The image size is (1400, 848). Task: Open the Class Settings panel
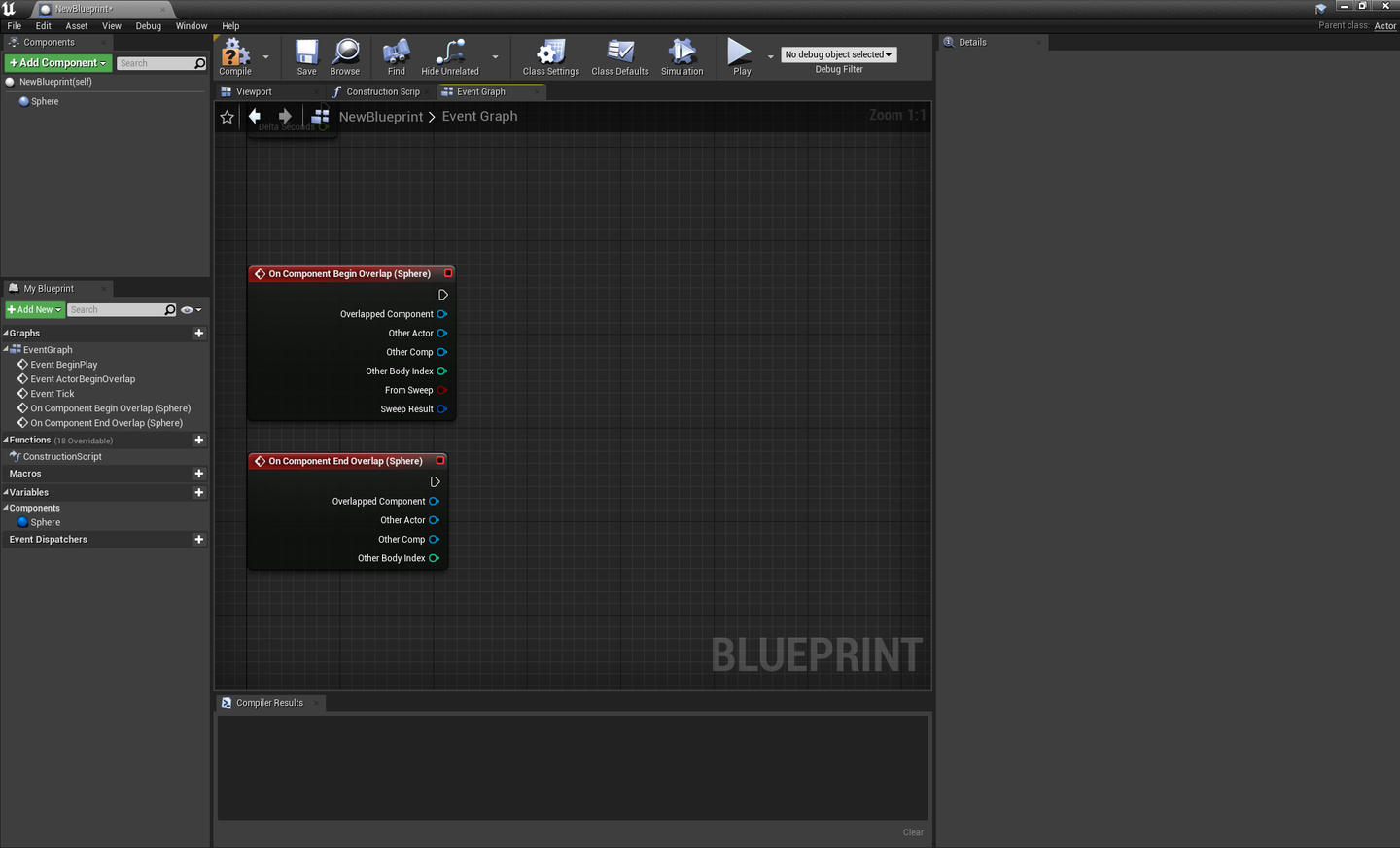point(550,56)
